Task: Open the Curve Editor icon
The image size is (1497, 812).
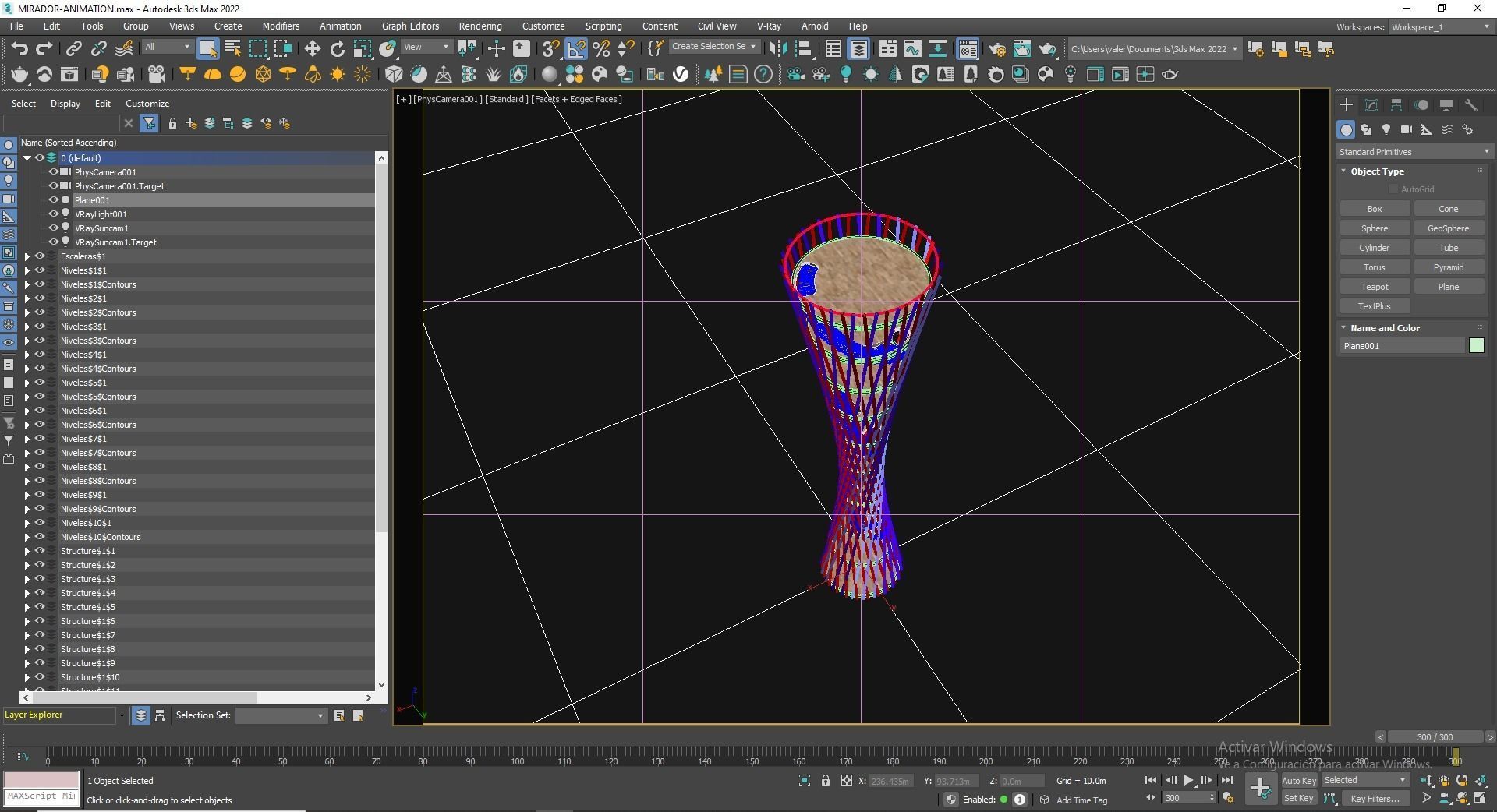Action: pyautogui.click(x=913, y=49)
